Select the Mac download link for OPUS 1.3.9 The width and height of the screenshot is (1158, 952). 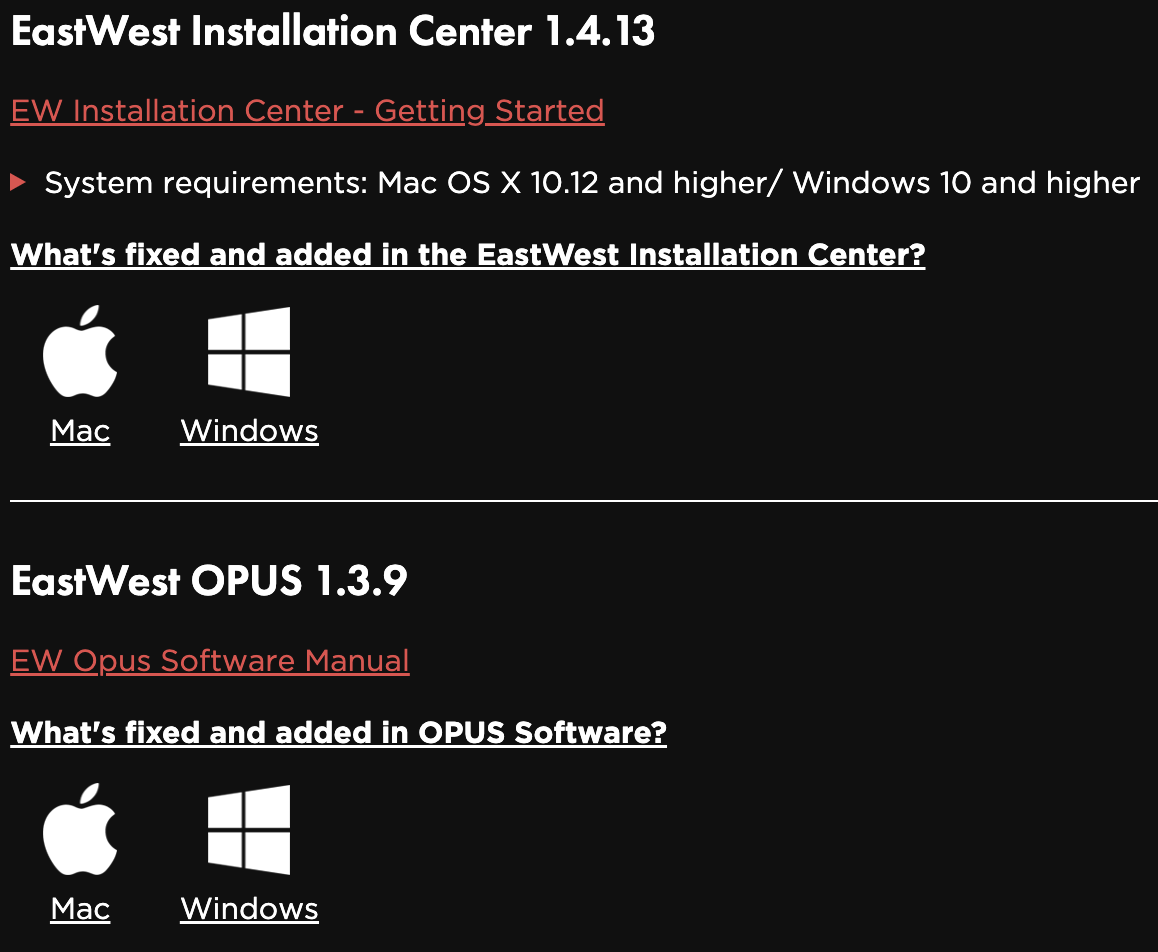click(79, 908)
